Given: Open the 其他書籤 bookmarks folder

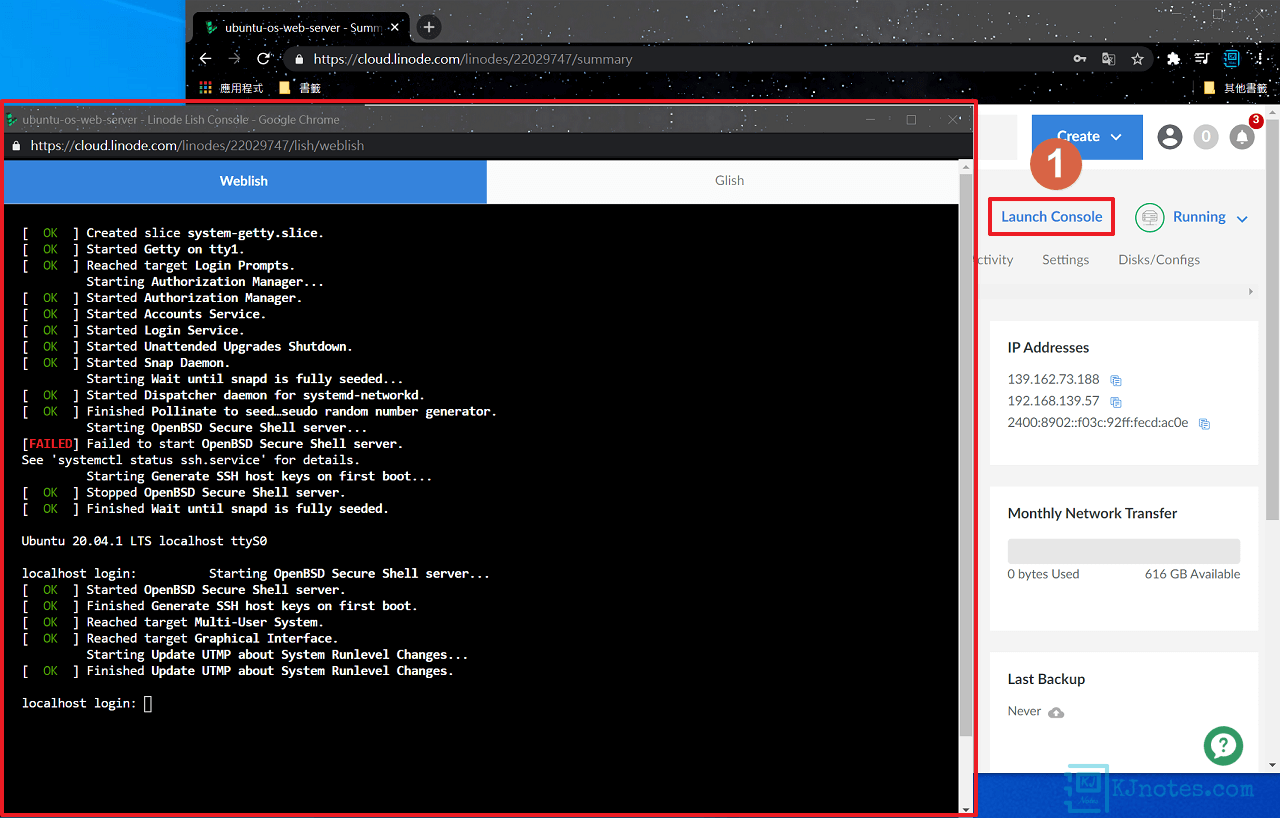Looking at the screenshot, I should [1236, 88].
